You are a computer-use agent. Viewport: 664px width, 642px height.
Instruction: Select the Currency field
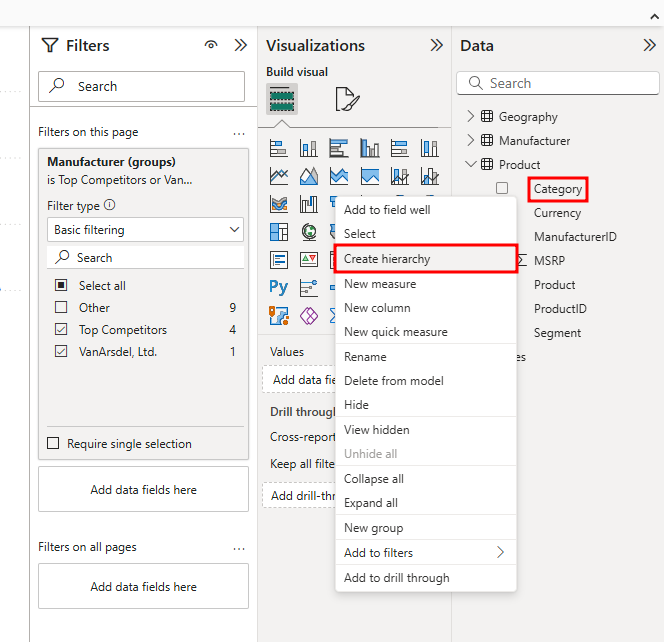coord(557,213)
